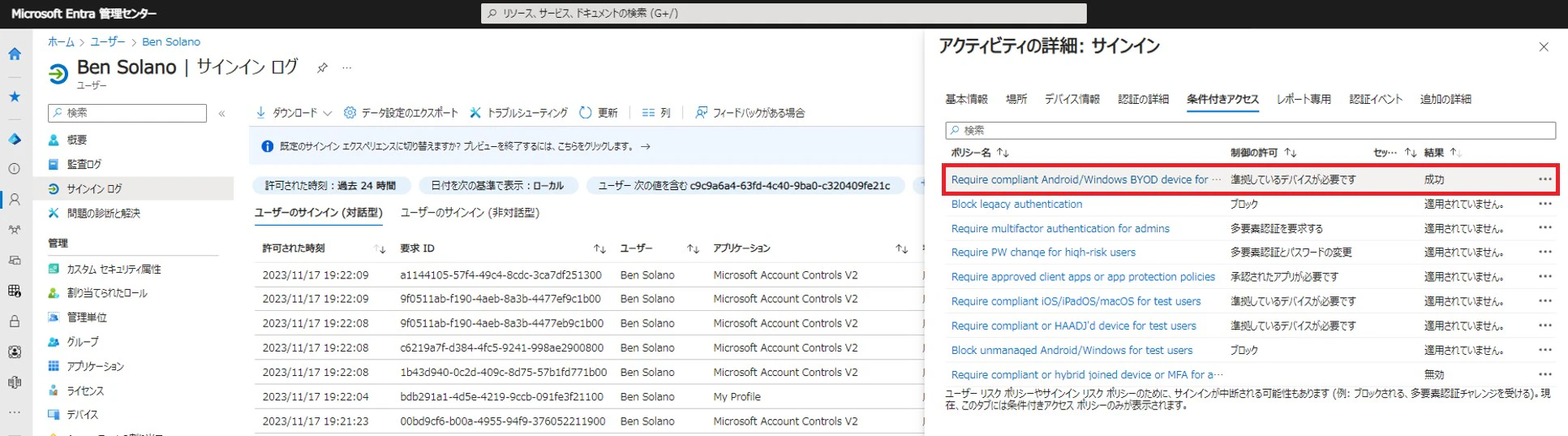This screenshot has width=1568, height=436.
Task: Select request a1144105-57f4-49c4-8cdc-3ca7df251300 row
Action: 588,275
